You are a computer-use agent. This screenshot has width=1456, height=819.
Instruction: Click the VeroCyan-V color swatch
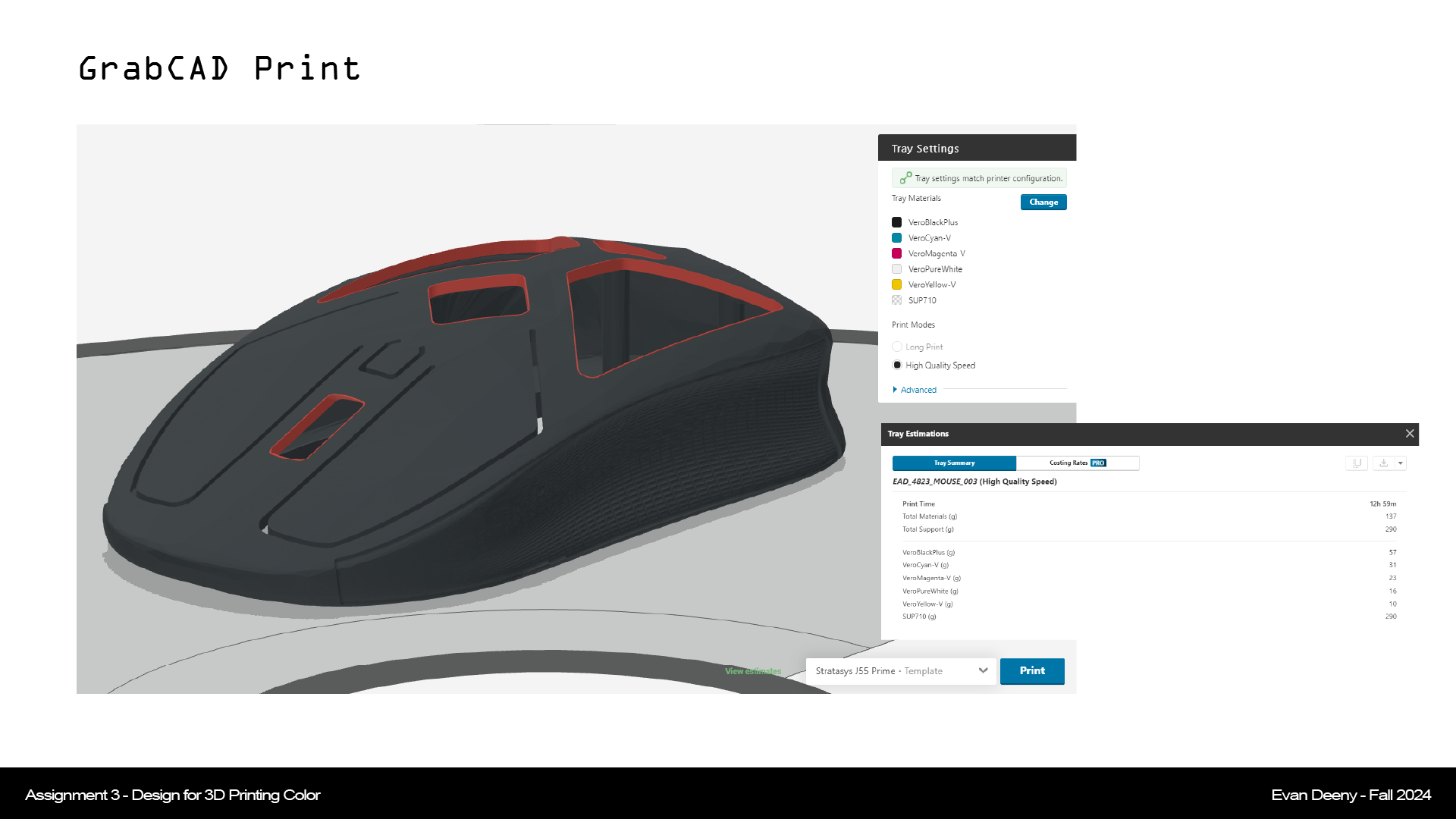pyautogui.click(x=896, y=238)
